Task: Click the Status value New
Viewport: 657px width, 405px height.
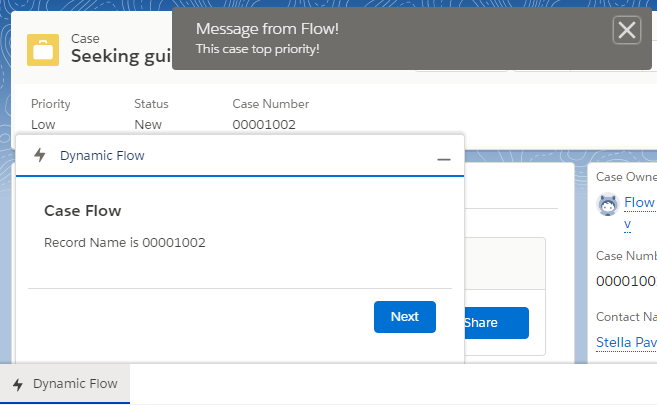Action: [x=148, y=125]
